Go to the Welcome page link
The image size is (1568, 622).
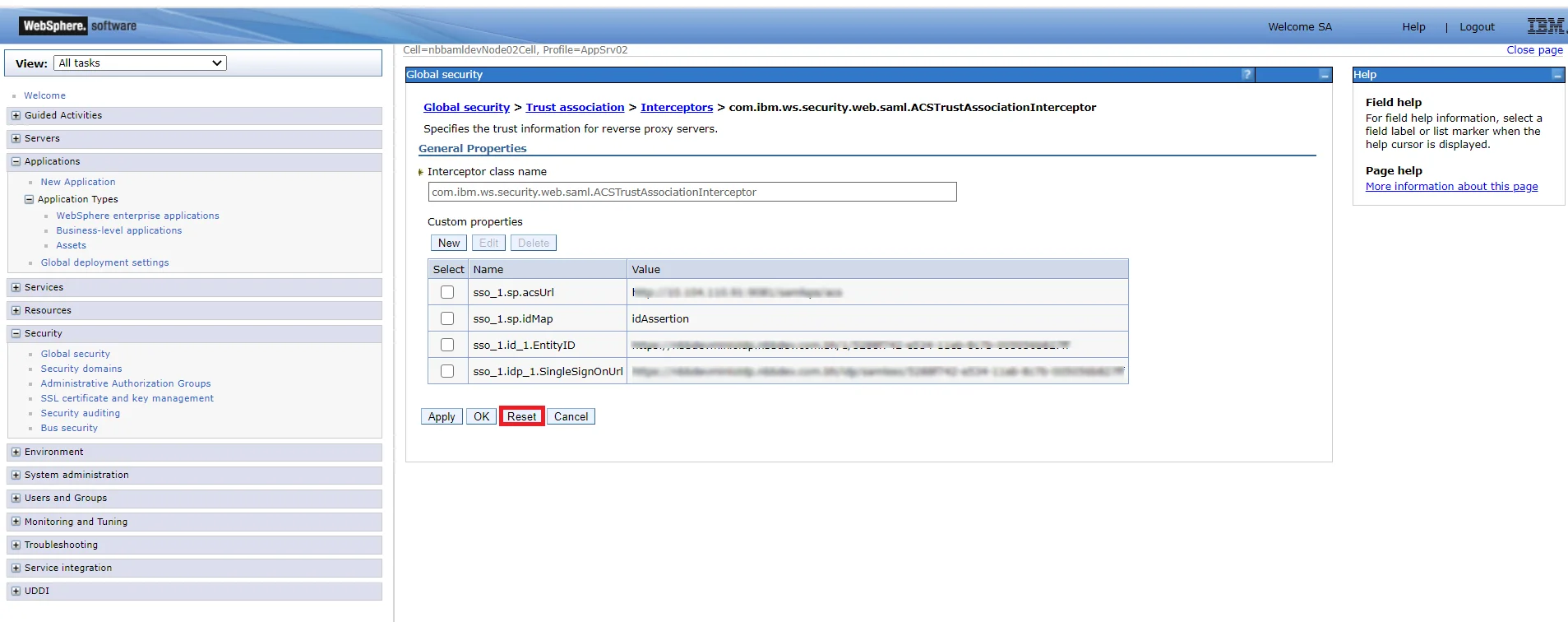pyautogui.click(x=44, y=95)
